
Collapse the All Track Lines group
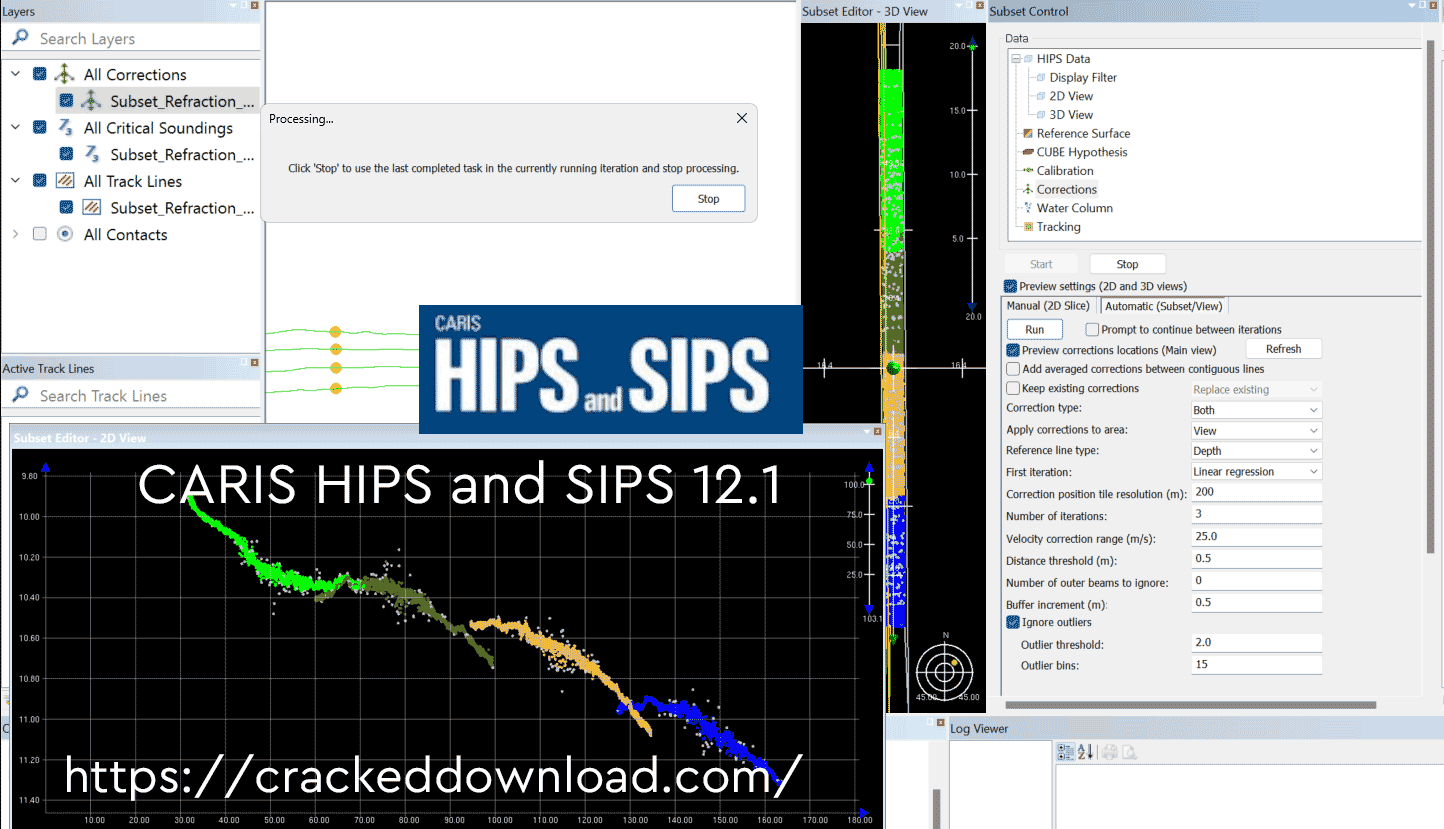click(x=15, y=181)
